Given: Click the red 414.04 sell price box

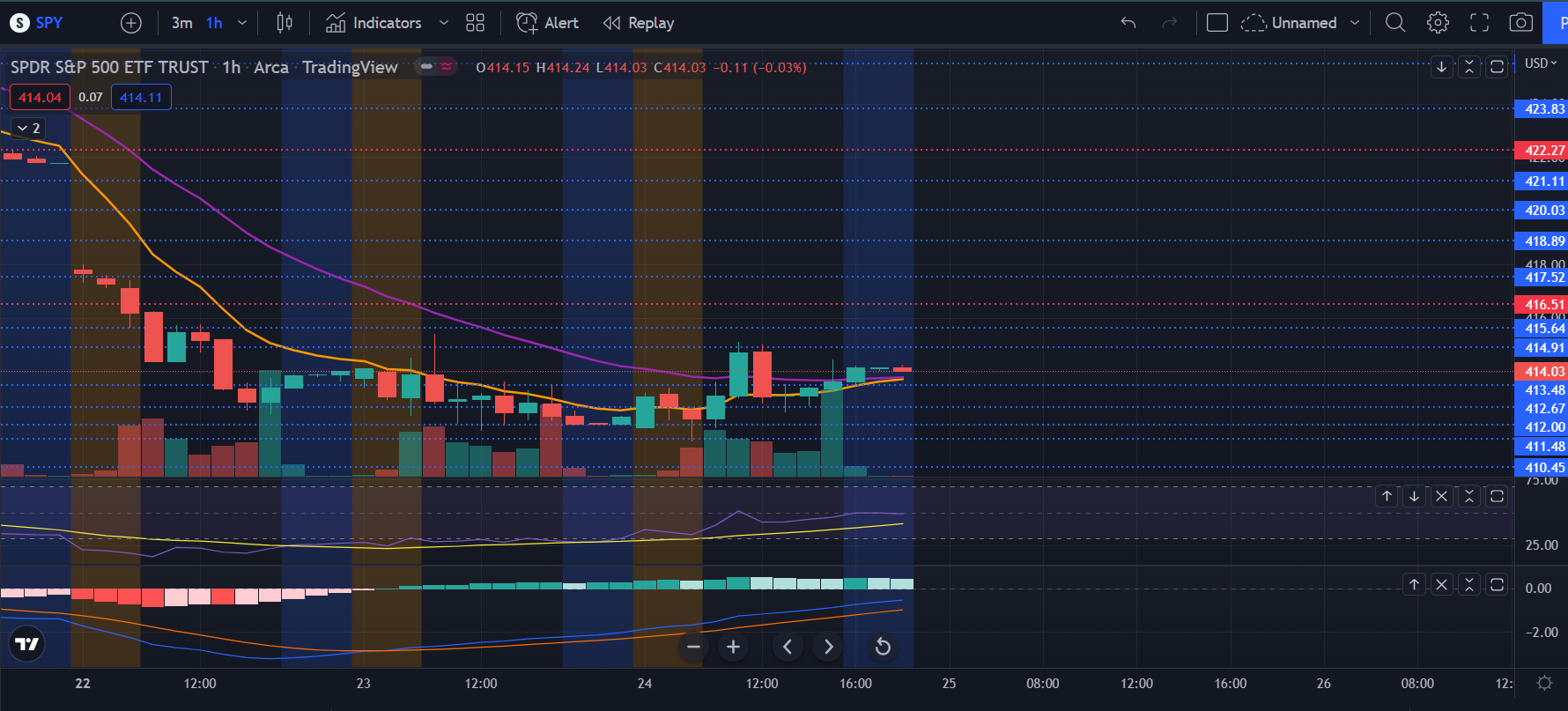Looking at the screenshot, I should coord(40,97).
